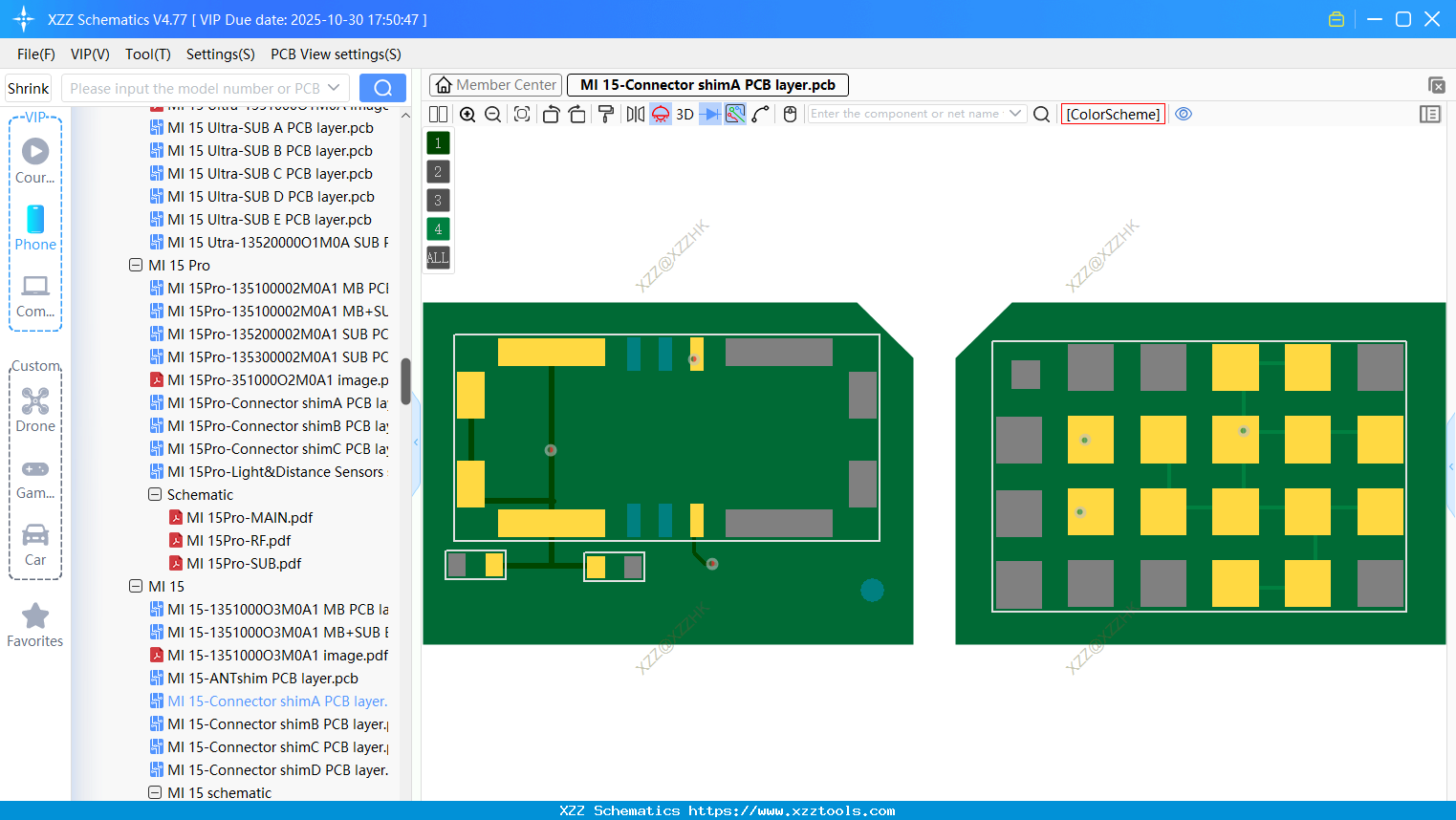1456x820 pixels.
Task: Open the PCB View settings(S) menu
Action: pos(336,54)
